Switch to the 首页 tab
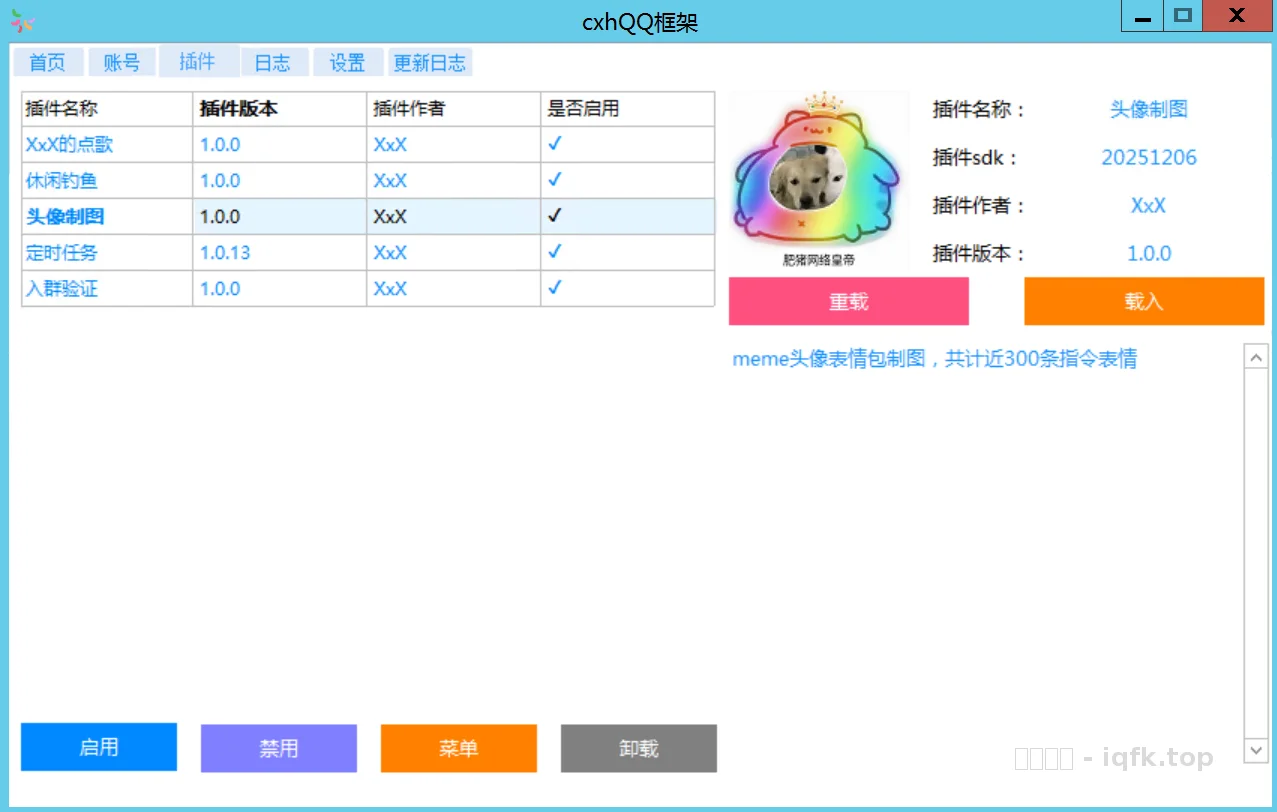1277x812 pixels. [47, 61]
